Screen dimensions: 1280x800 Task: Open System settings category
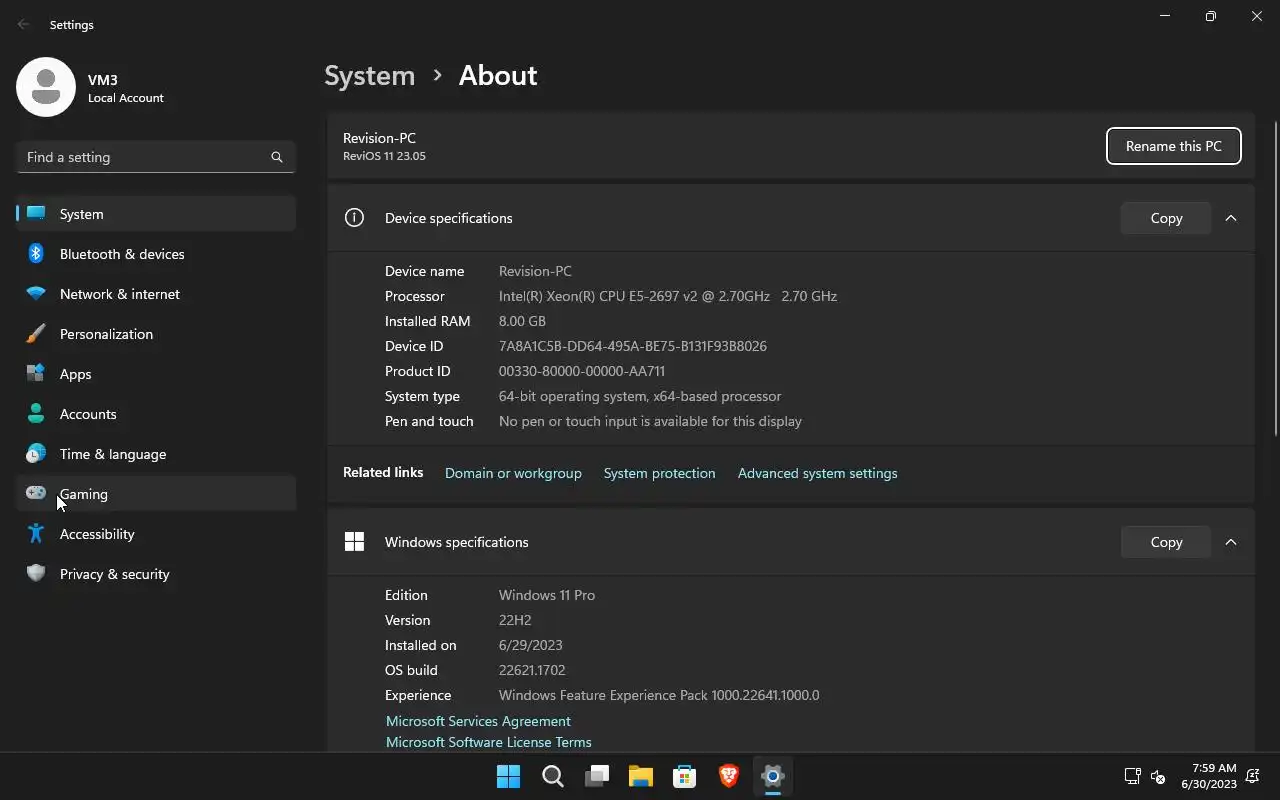(x=156, y=214)
